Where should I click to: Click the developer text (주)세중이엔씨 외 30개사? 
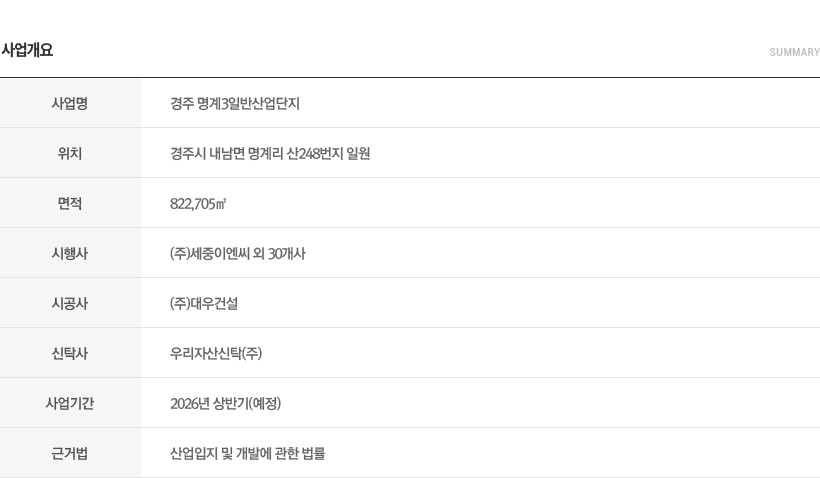(x=237, y=254)
